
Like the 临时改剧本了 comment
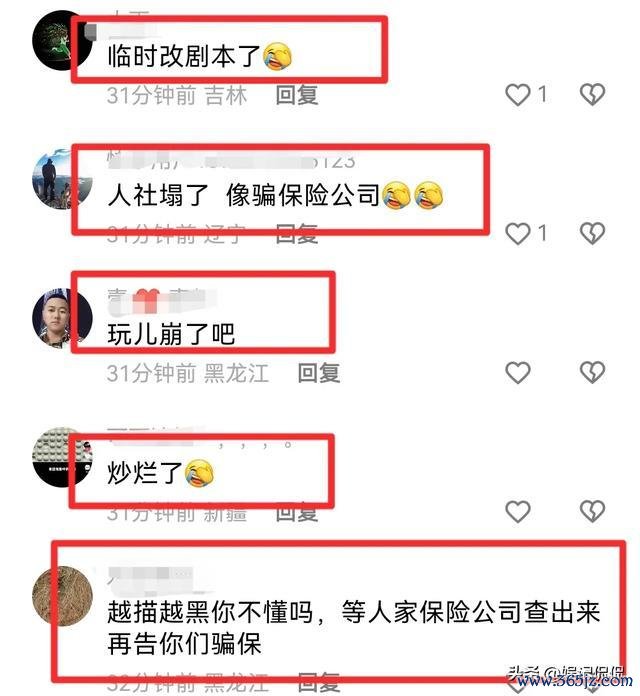point(518,95)
